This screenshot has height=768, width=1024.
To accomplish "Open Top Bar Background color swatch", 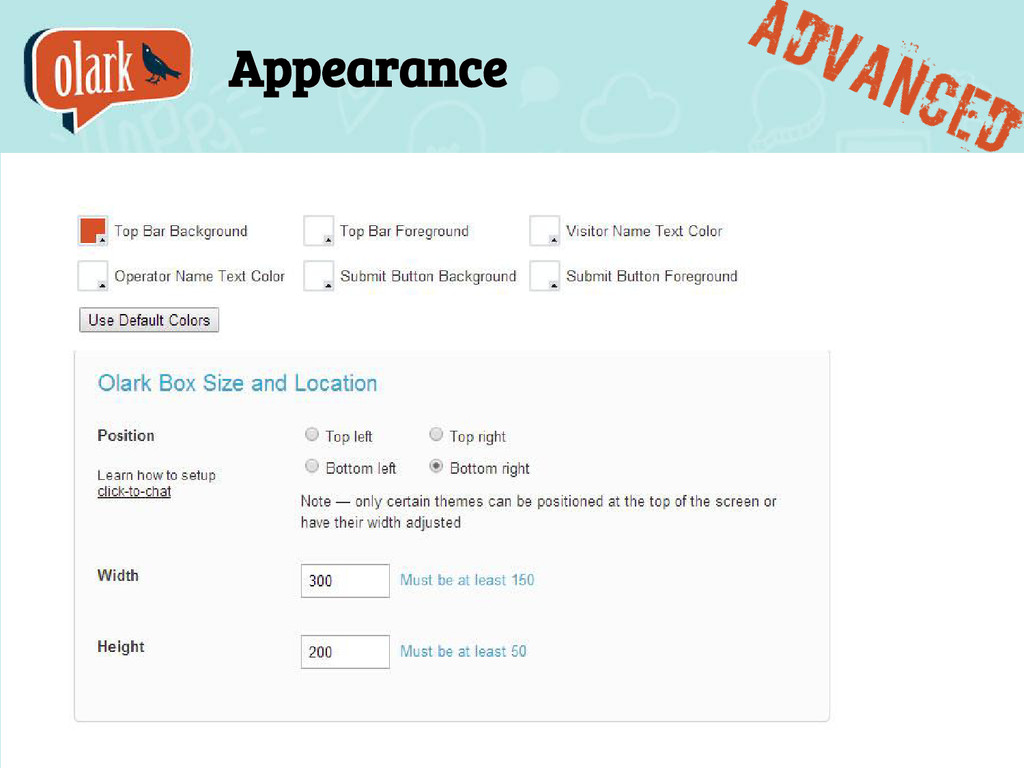I will (x=93, y=231).
